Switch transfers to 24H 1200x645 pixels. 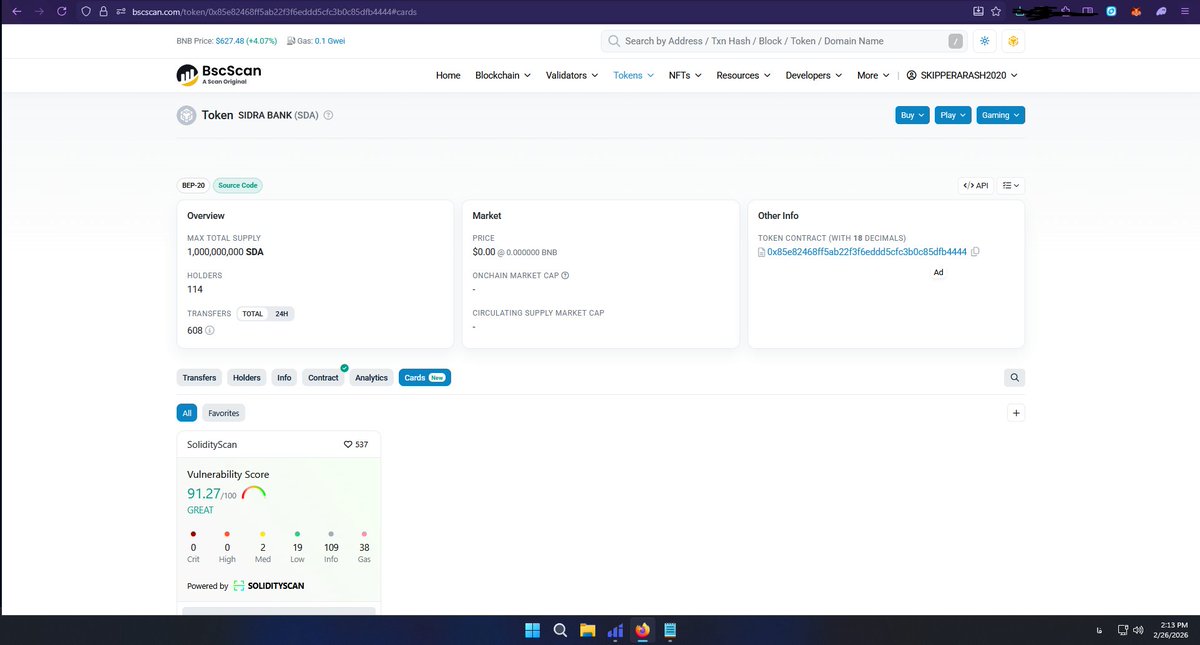click(x=281, y=313)
